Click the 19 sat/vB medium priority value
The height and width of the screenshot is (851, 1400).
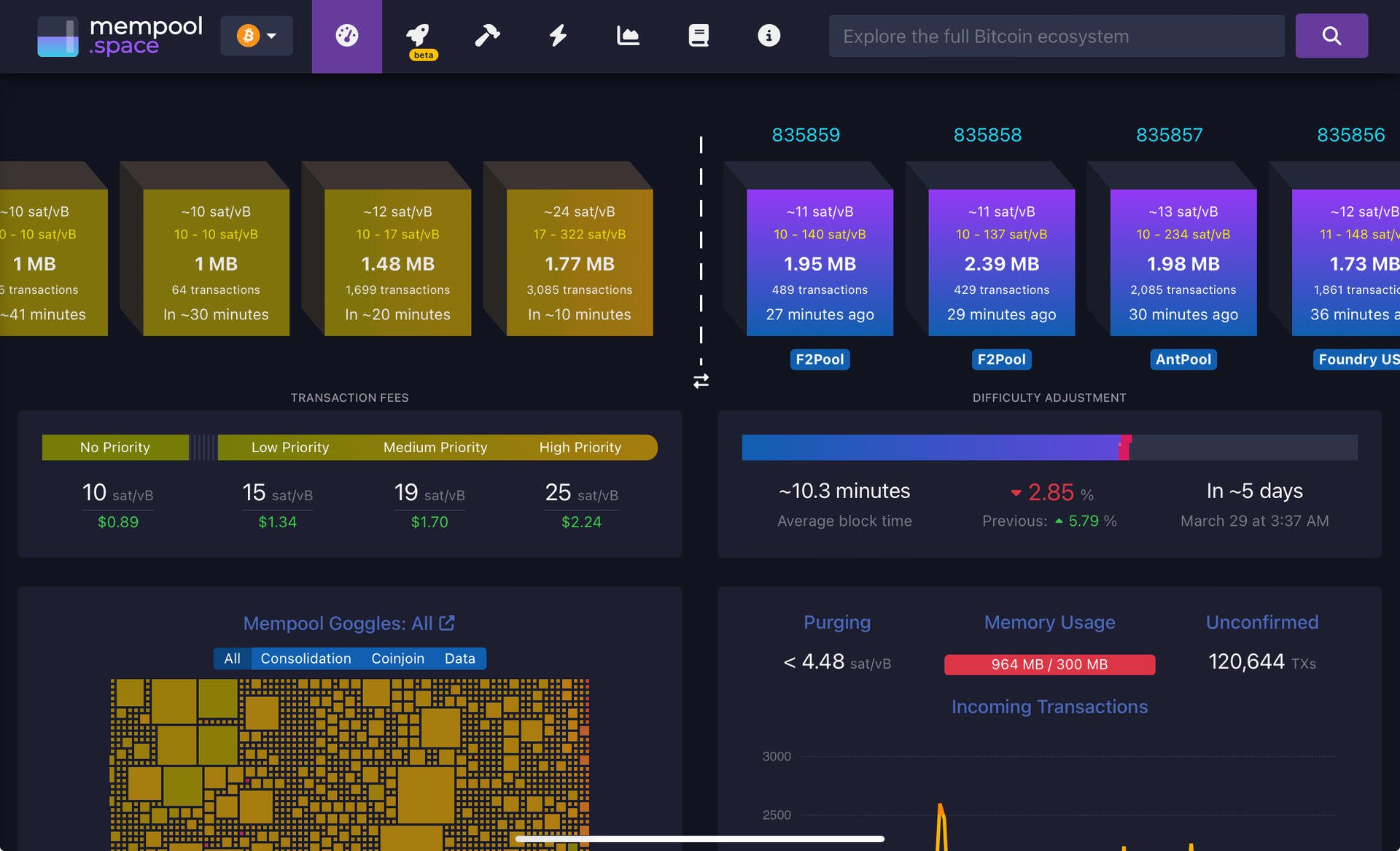pyautogui.click(x=429, y=493)
